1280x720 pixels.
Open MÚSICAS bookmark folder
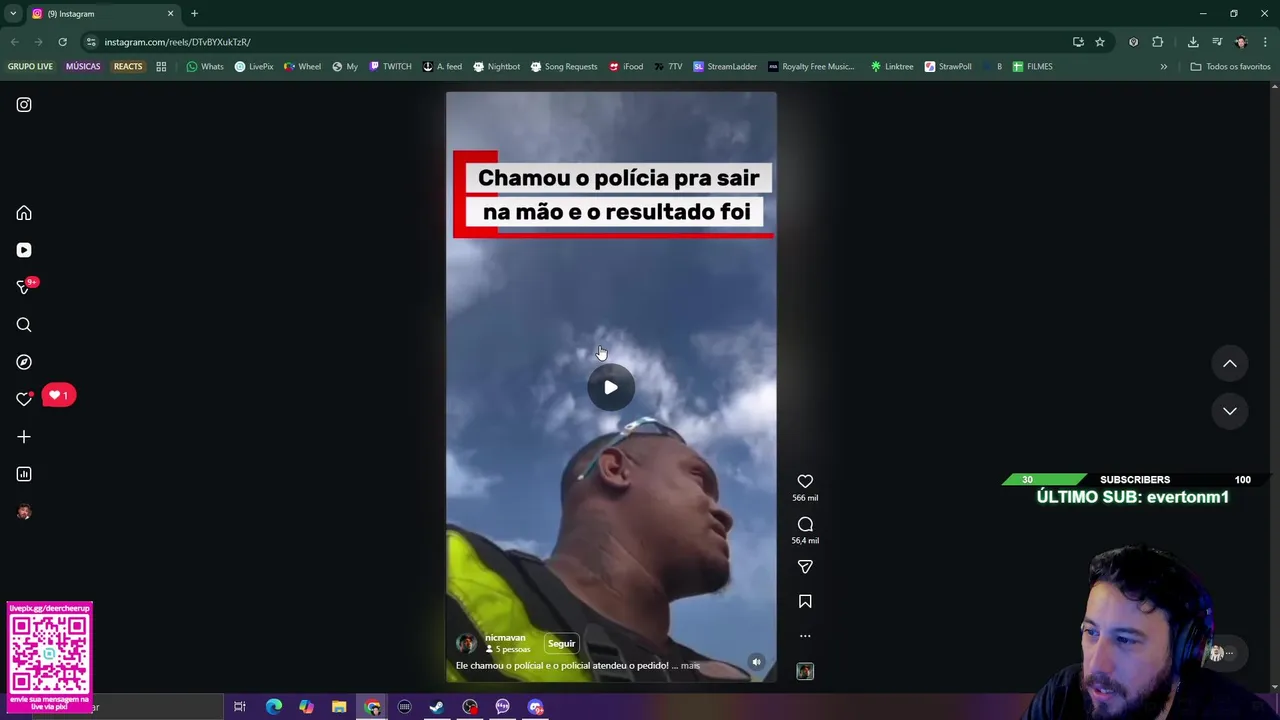pyautogui.click(x=83, y=67)
